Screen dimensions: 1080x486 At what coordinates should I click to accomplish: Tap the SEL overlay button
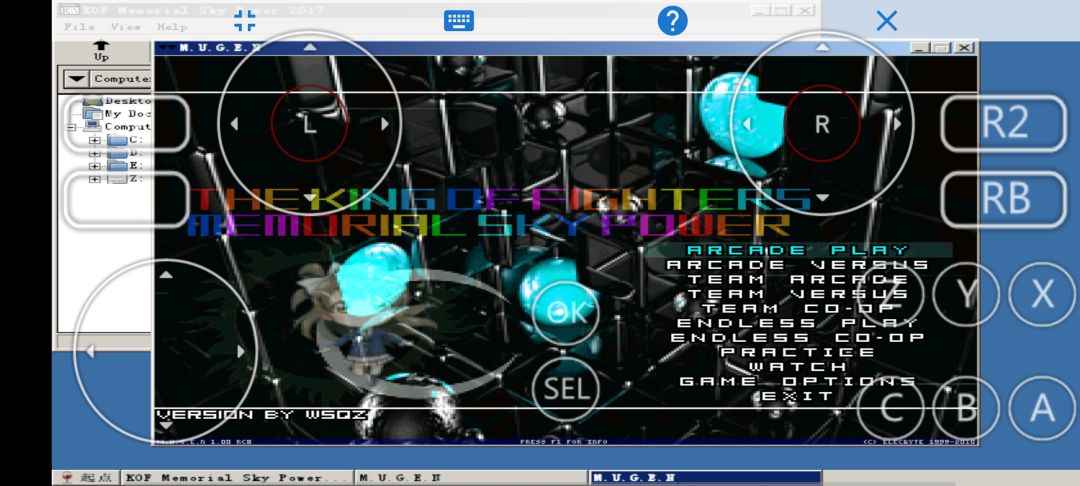click(x=566, y=389)
